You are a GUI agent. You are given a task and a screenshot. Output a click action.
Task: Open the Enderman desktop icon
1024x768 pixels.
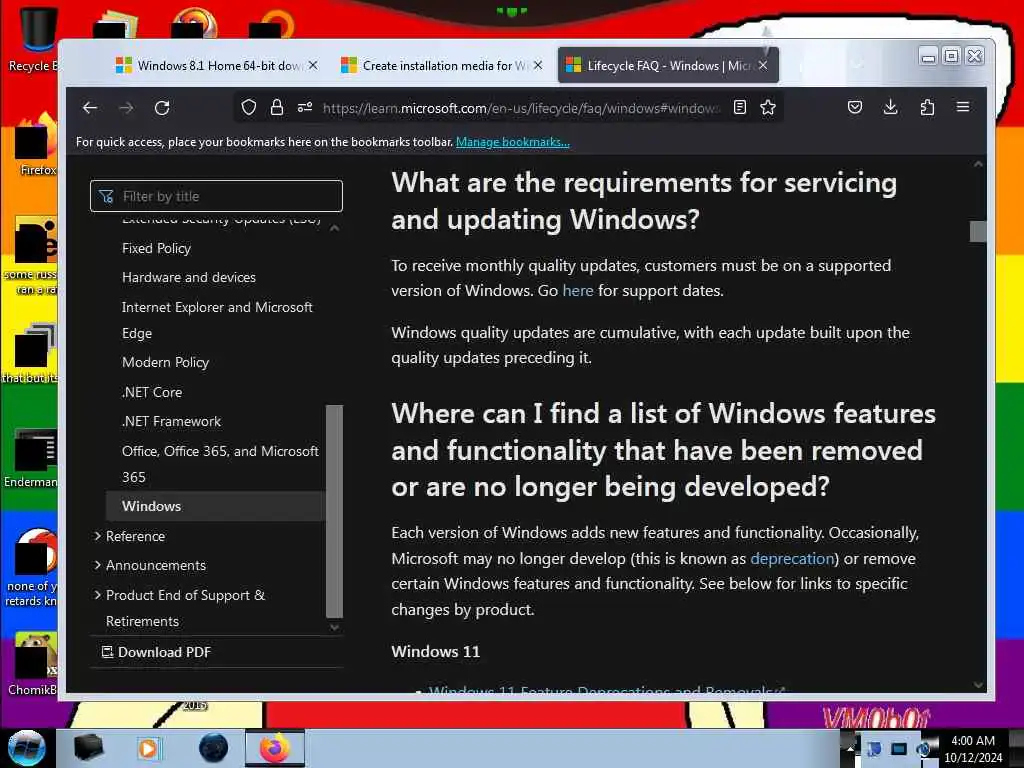coord(33,457)
